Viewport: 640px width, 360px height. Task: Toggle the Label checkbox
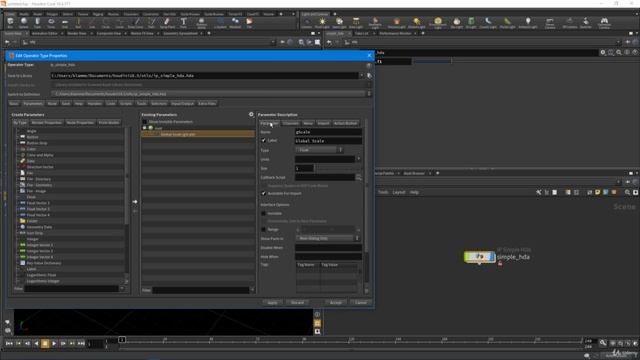coord(263,140)
